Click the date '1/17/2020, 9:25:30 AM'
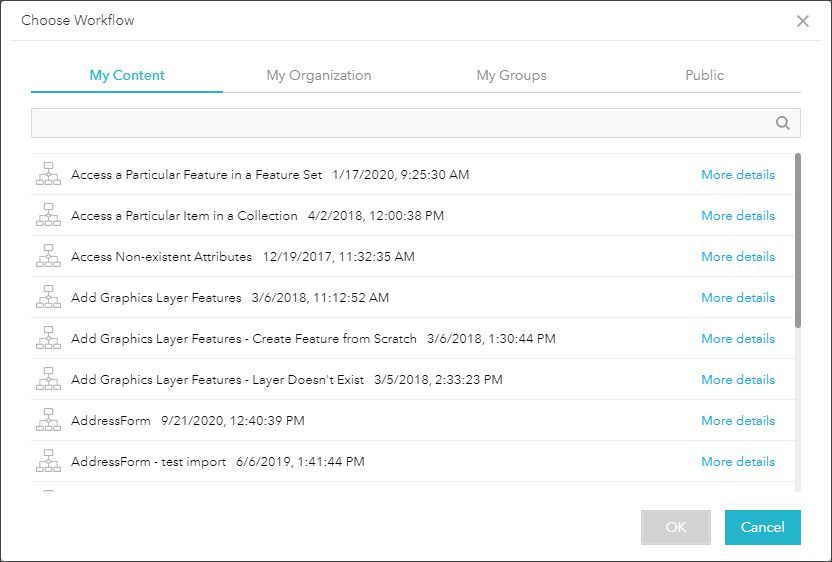The width and height of the screenshot is (832, 562). pos(401,175)
